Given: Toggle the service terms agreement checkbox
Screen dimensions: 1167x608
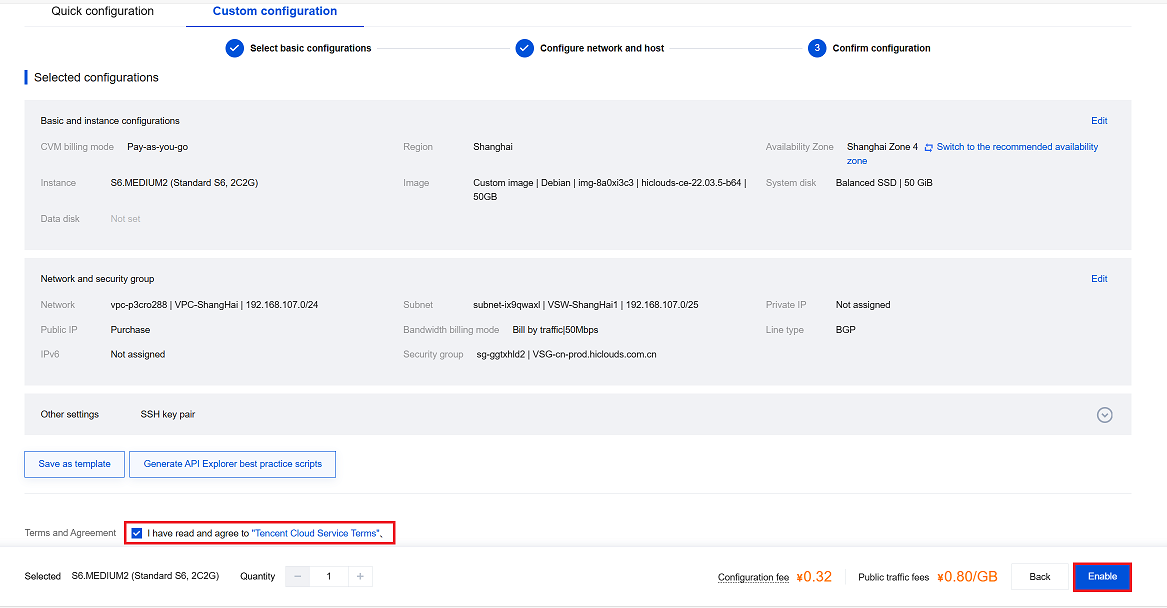Looking at the screenshot, I should pyautogui.click(x=137, y=533).
